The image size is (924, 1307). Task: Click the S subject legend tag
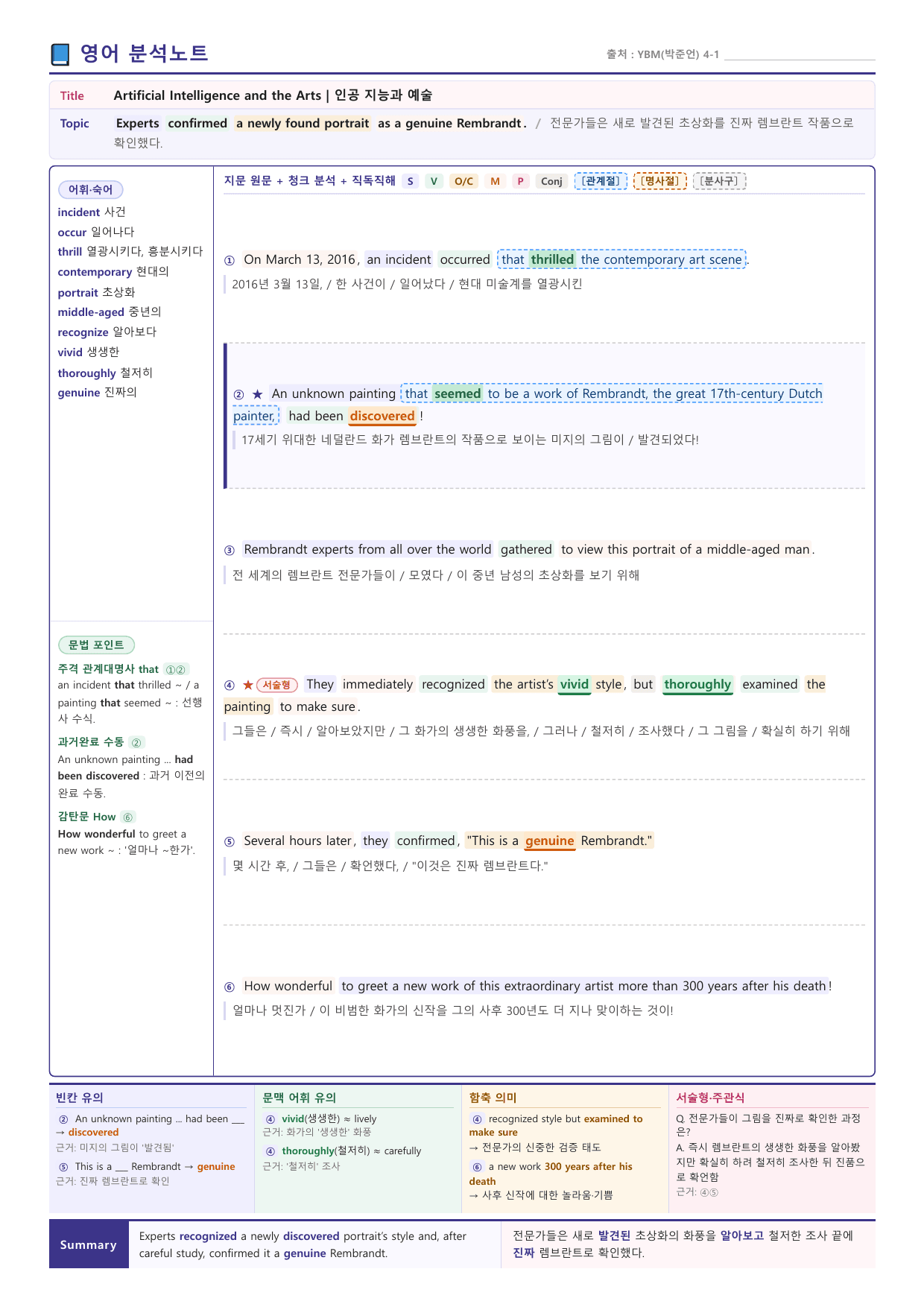point(410,181)
